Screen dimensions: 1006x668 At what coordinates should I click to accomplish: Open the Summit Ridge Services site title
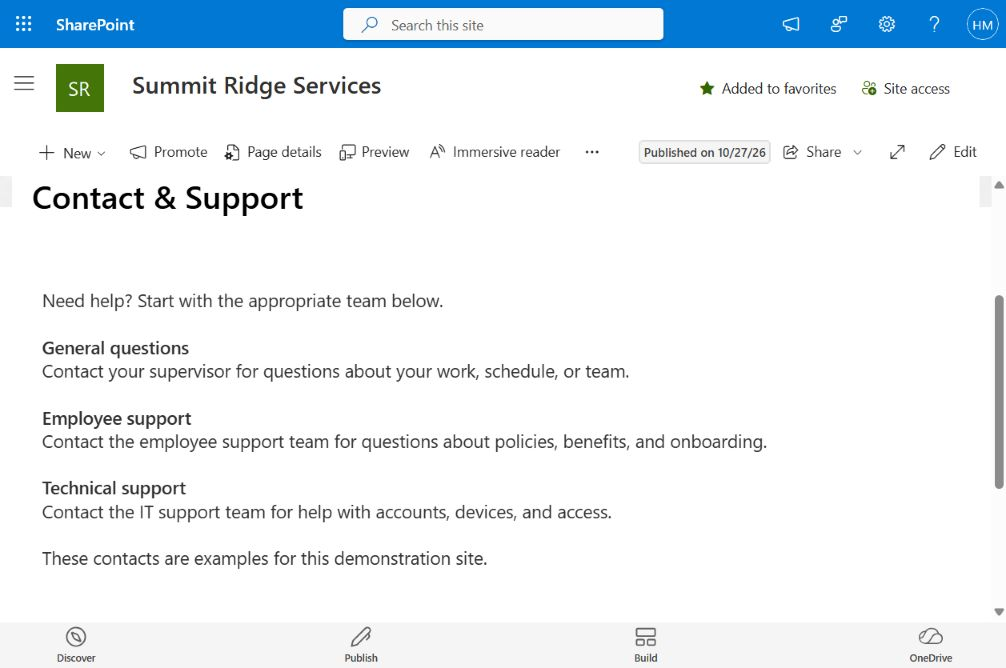coord(257,85)
